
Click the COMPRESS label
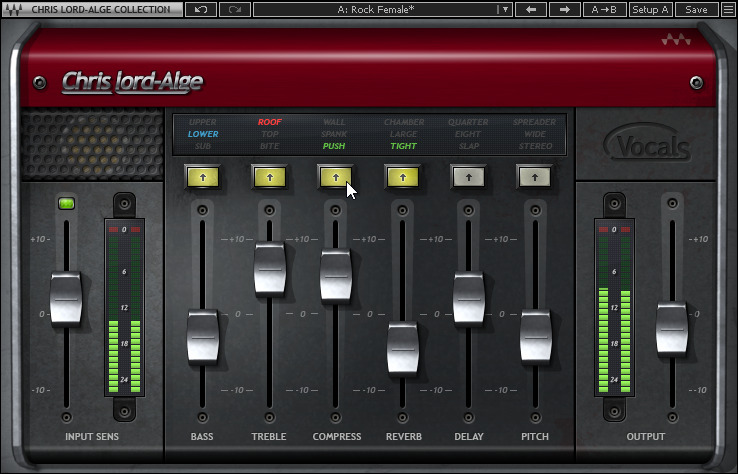(x=337, y=437)
